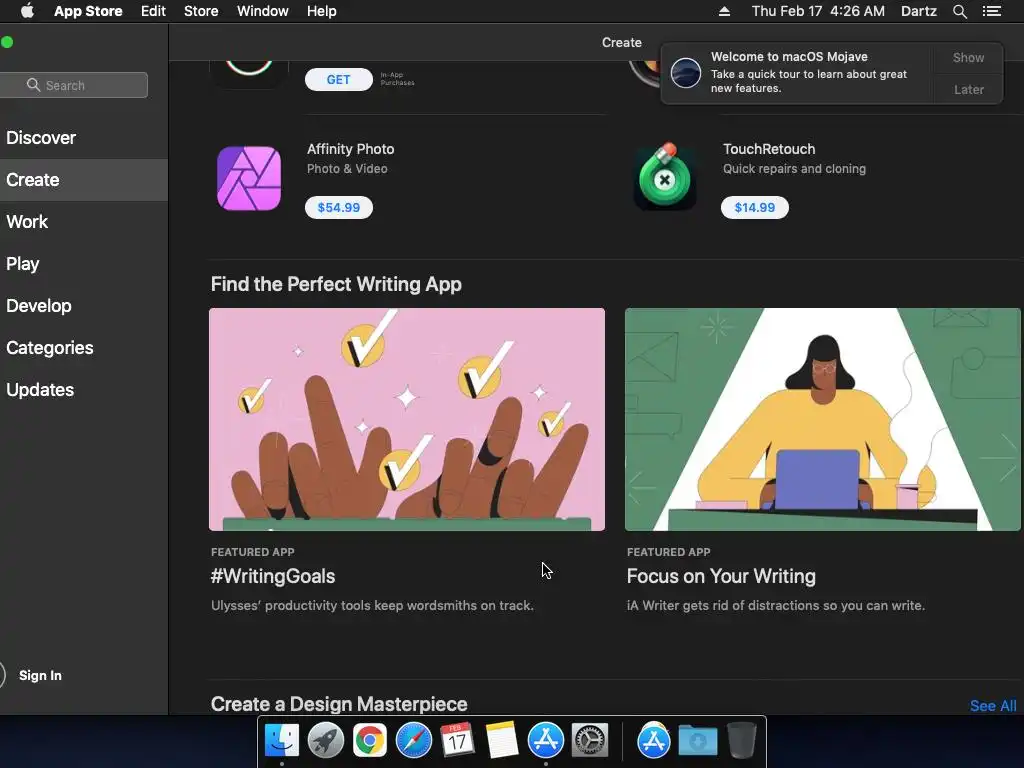Click the Apple logo menu

click(x=27, y=11)
